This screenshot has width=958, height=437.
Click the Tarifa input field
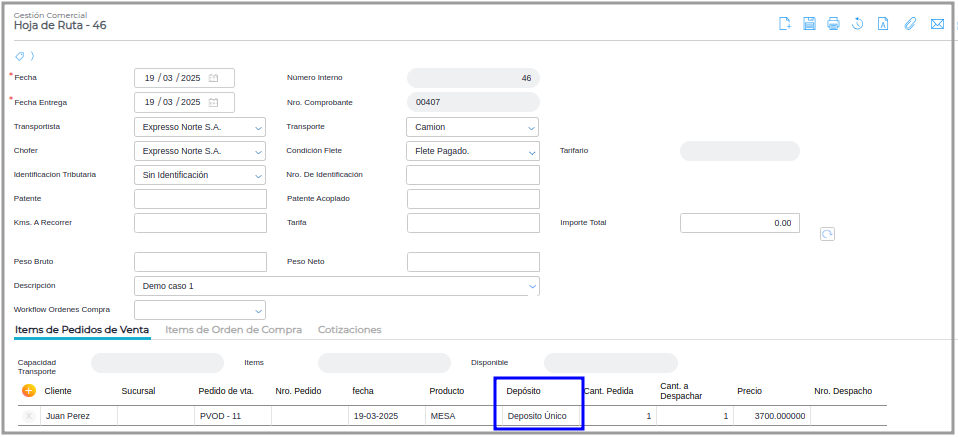click(474, 223)
